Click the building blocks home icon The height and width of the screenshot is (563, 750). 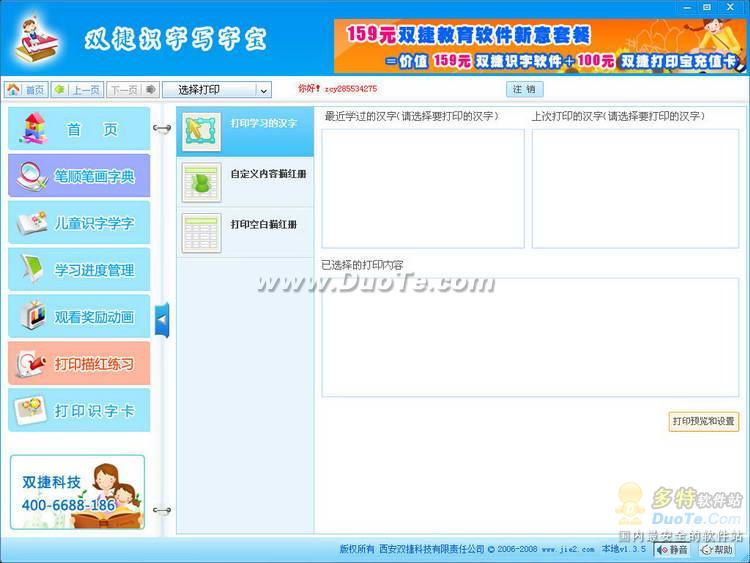pos(34,128)
